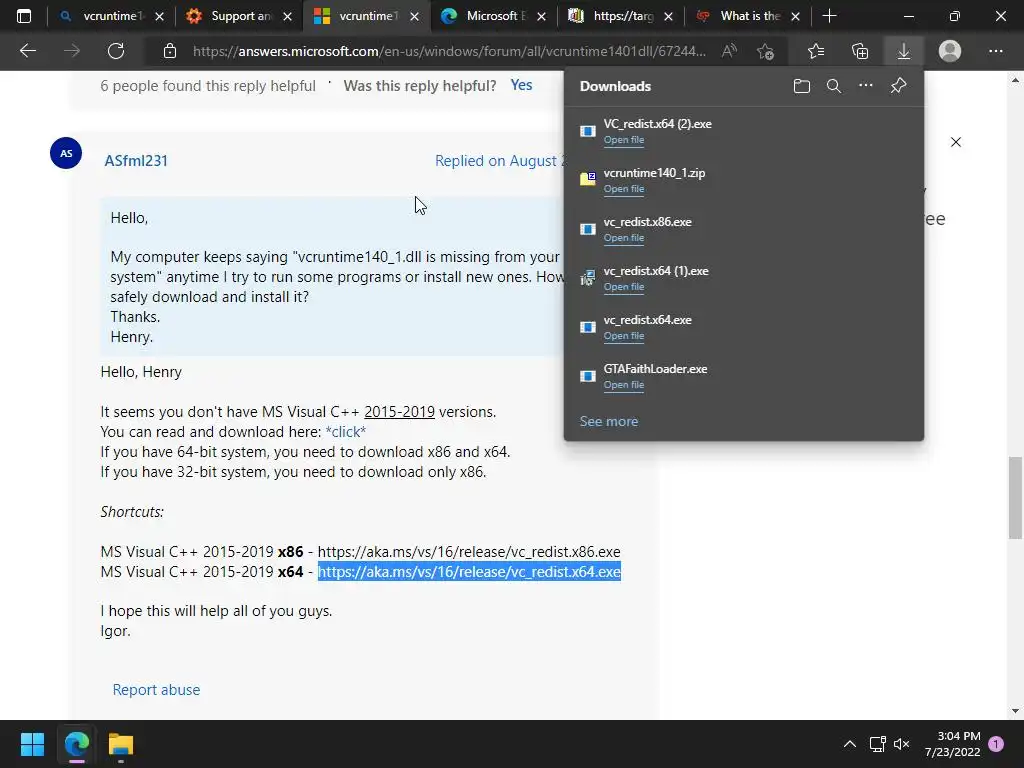This screenshot has width=1024, height=768.
Task: Click the Edge icon in taskbar
Action: [76, 744]
